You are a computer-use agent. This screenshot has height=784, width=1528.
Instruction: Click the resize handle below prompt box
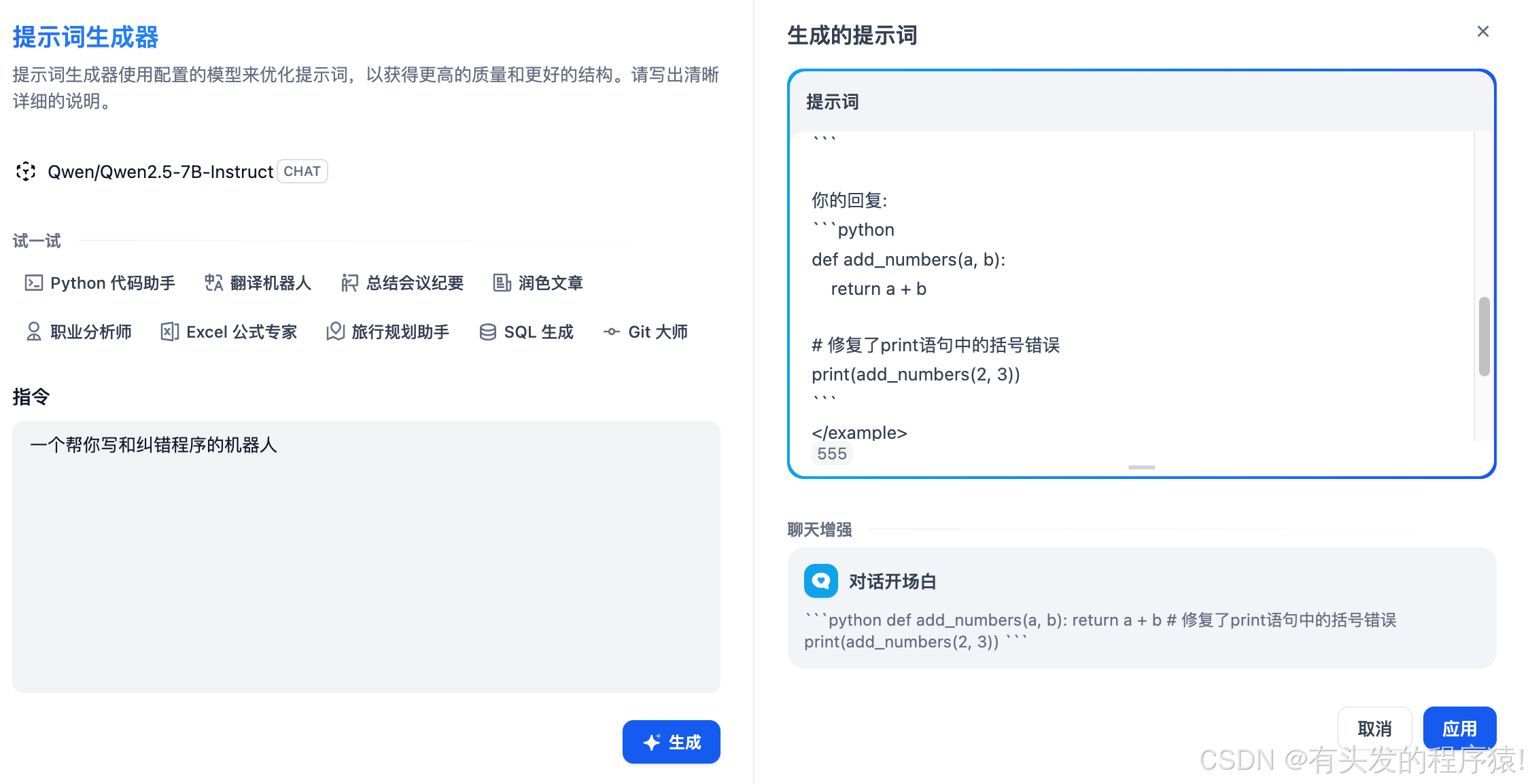tap(1141, 467)
